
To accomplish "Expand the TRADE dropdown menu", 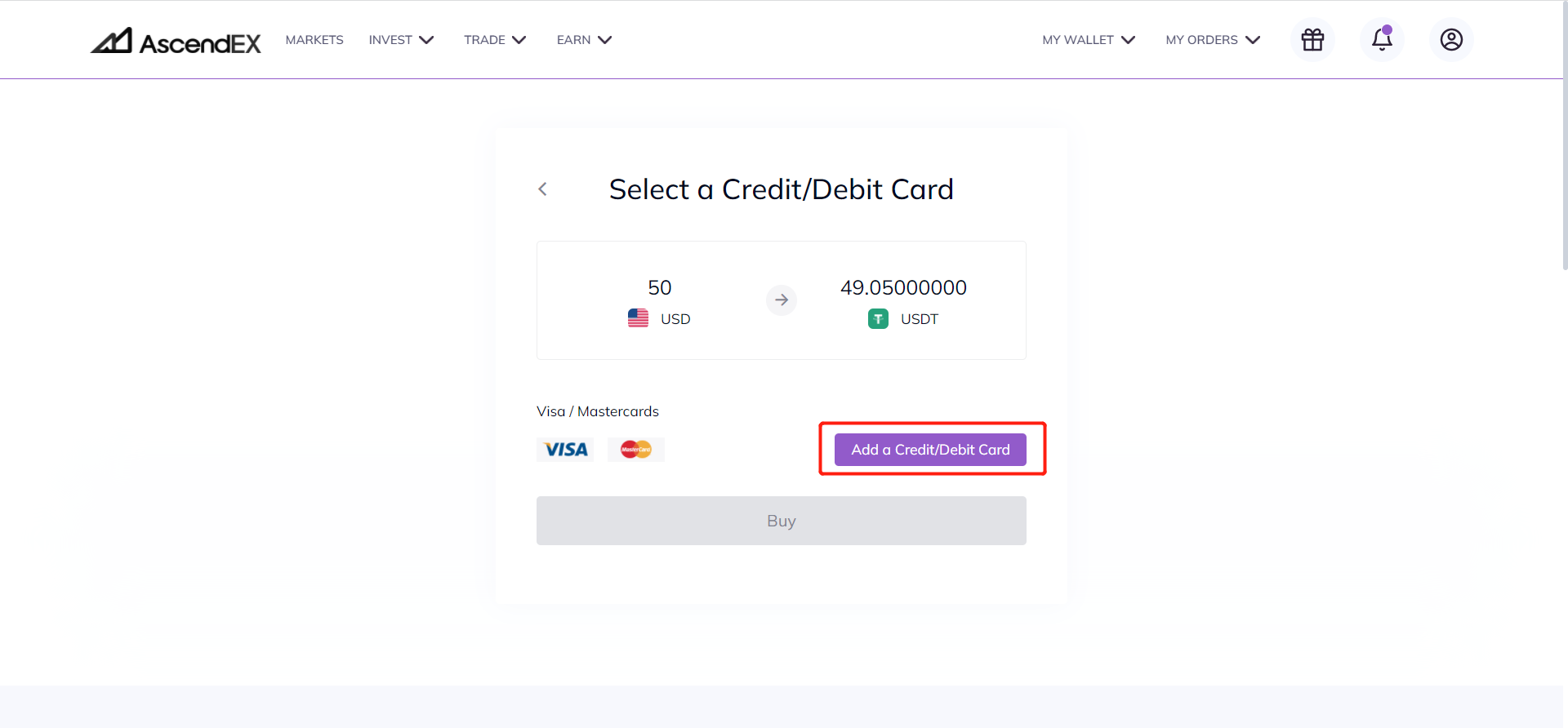I will 495,40.
